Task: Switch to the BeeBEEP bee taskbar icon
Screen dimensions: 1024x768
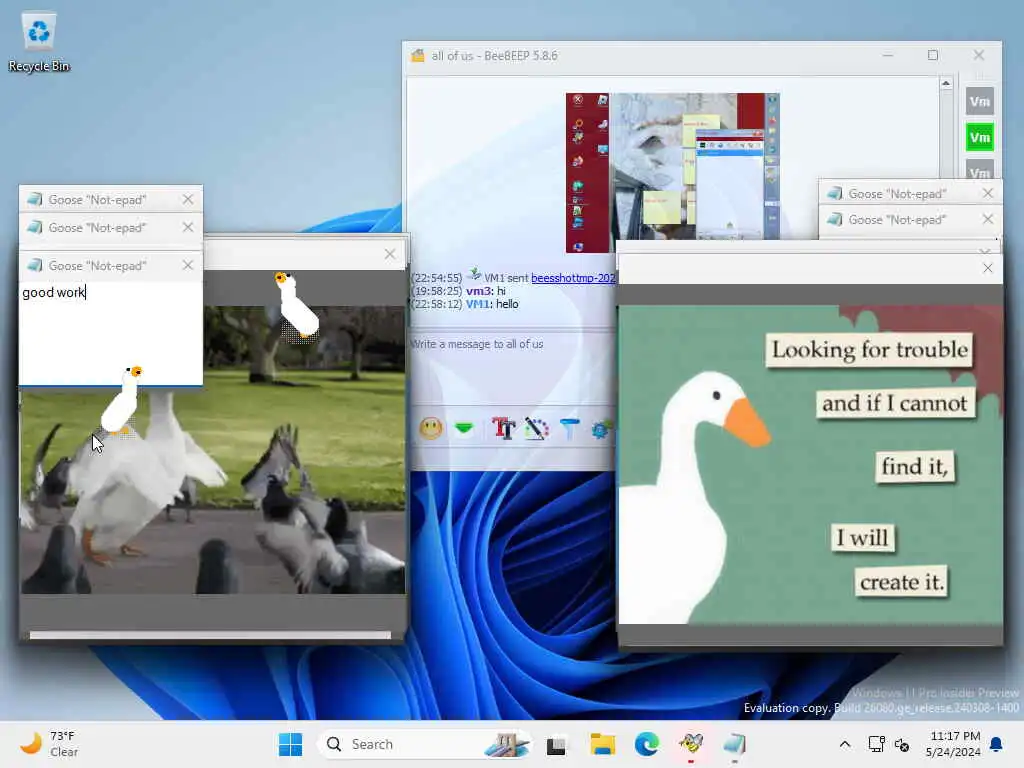Action: (691, 744)
